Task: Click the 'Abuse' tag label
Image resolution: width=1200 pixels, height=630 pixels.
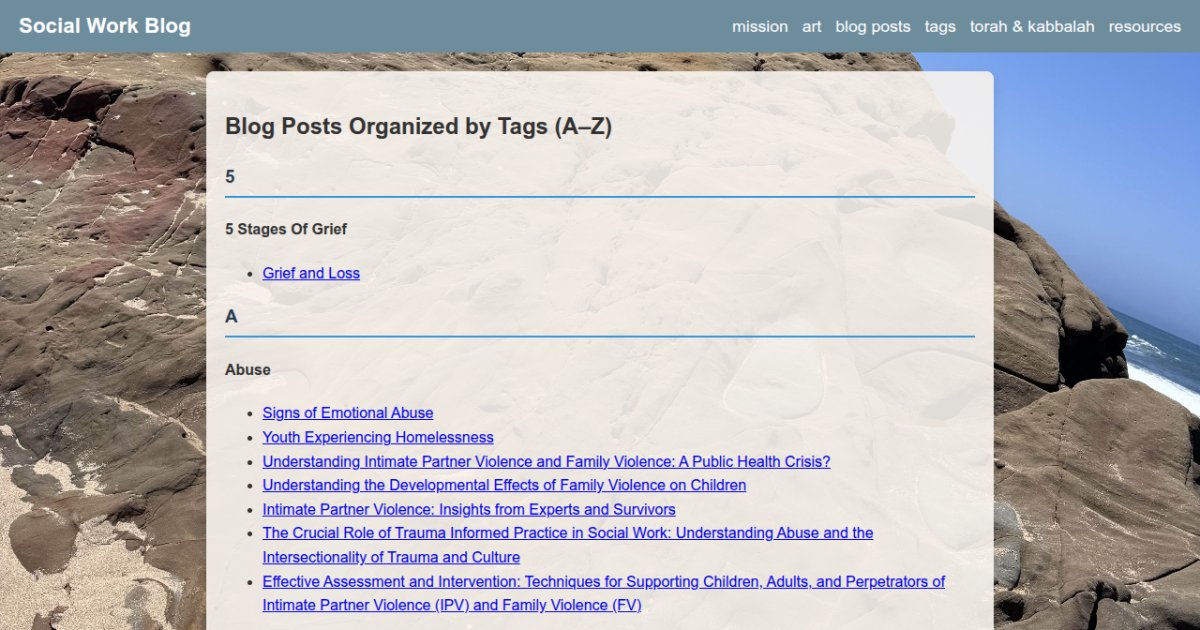Action: point(247,370)
